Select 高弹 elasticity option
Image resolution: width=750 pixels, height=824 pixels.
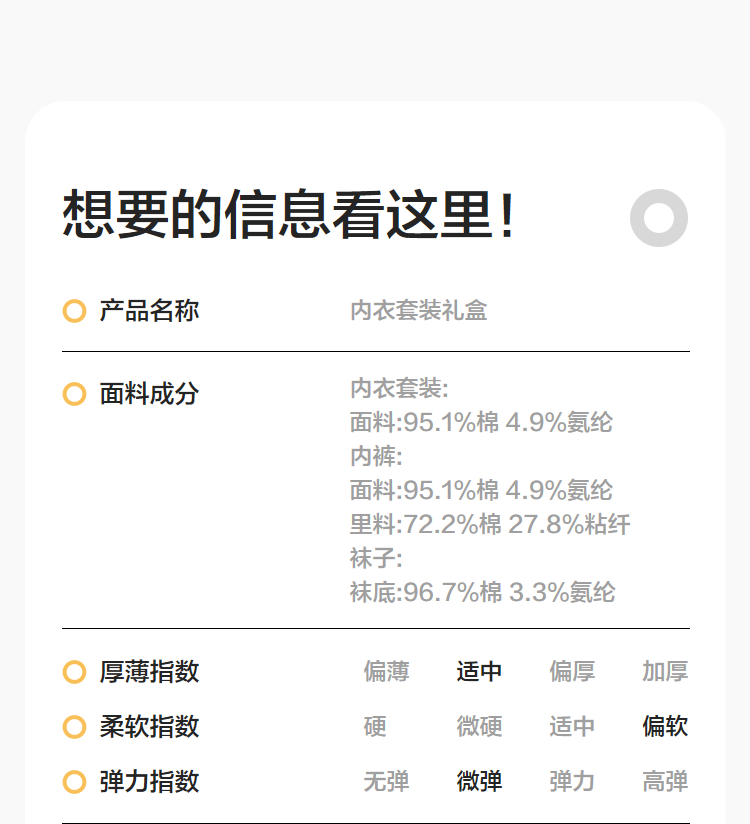tap(665, 782)
